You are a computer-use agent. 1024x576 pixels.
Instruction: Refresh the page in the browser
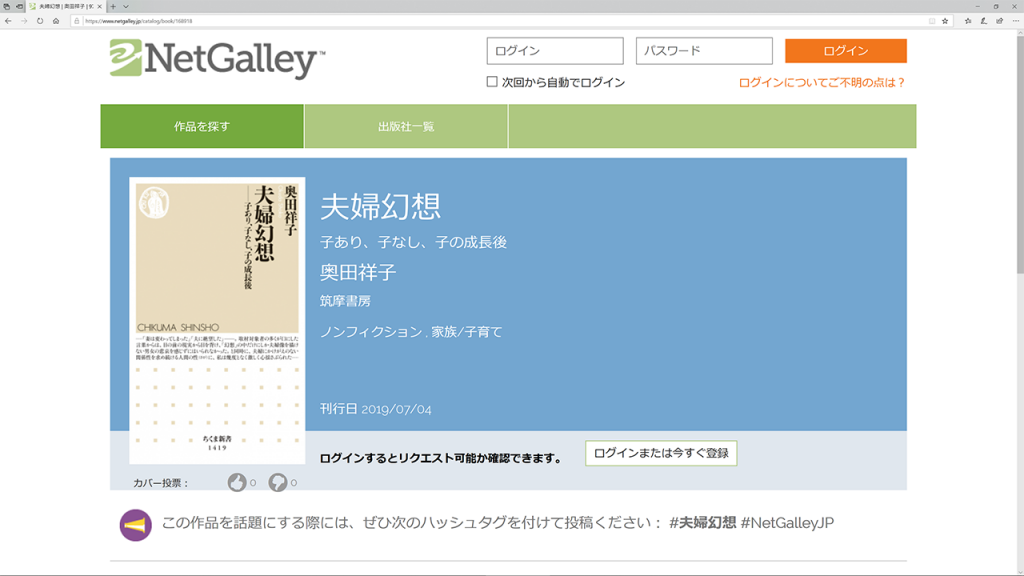pyautogui.click(x=40, y=20)
